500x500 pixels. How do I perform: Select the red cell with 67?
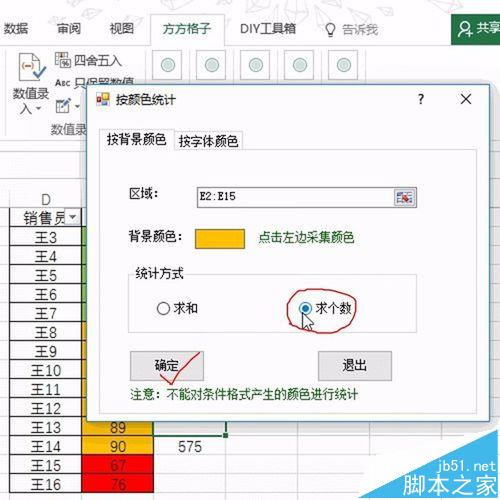point(117,464)
